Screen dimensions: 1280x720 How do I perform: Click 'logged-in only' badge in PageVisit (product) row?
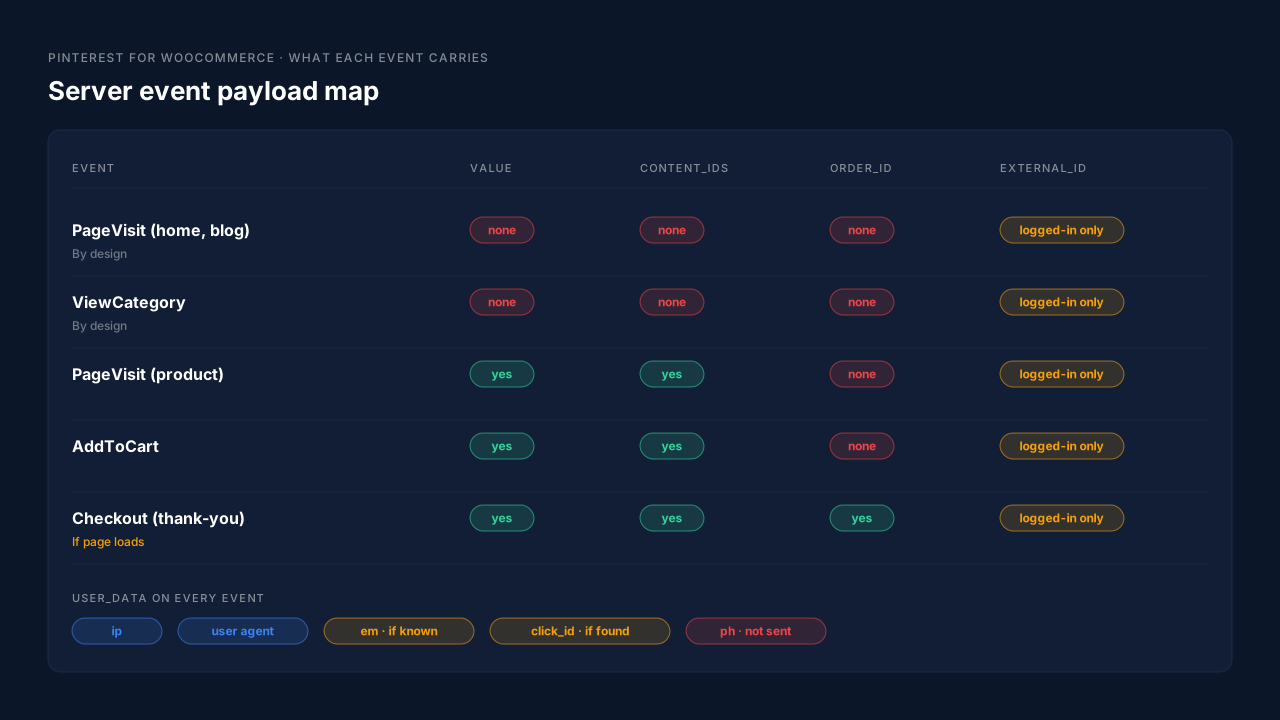(1062, 374)
